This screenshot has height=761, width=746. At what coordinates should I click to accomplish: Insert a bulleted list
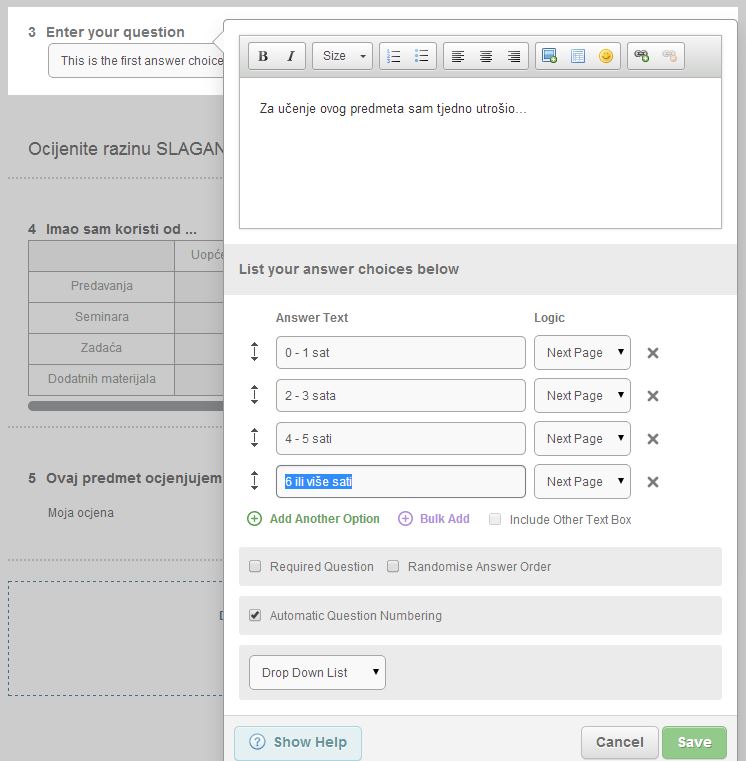pyautogui.click(x=421, y=56)
